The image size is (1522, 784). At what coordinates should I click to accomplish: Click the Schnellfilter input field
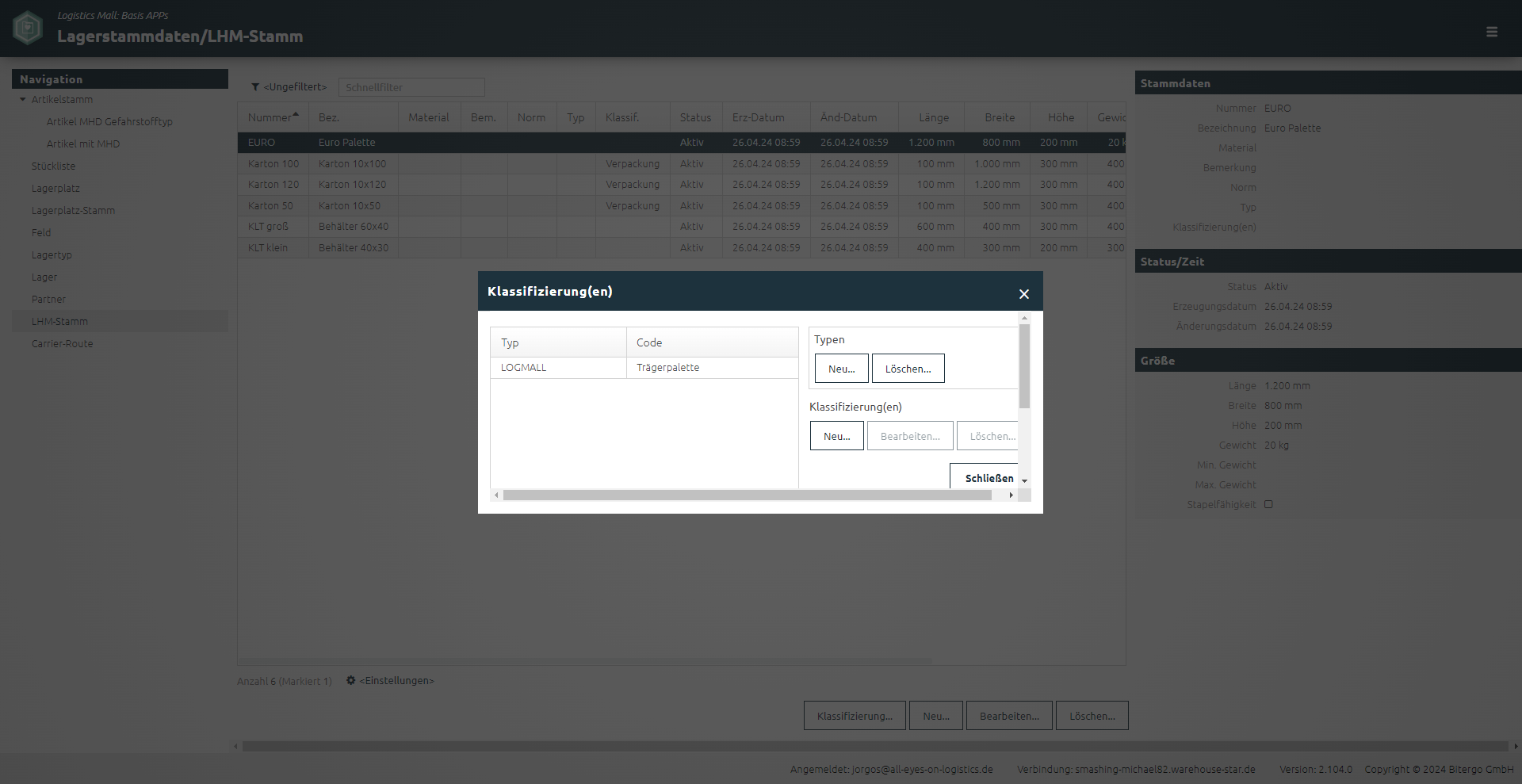[411, 87]
